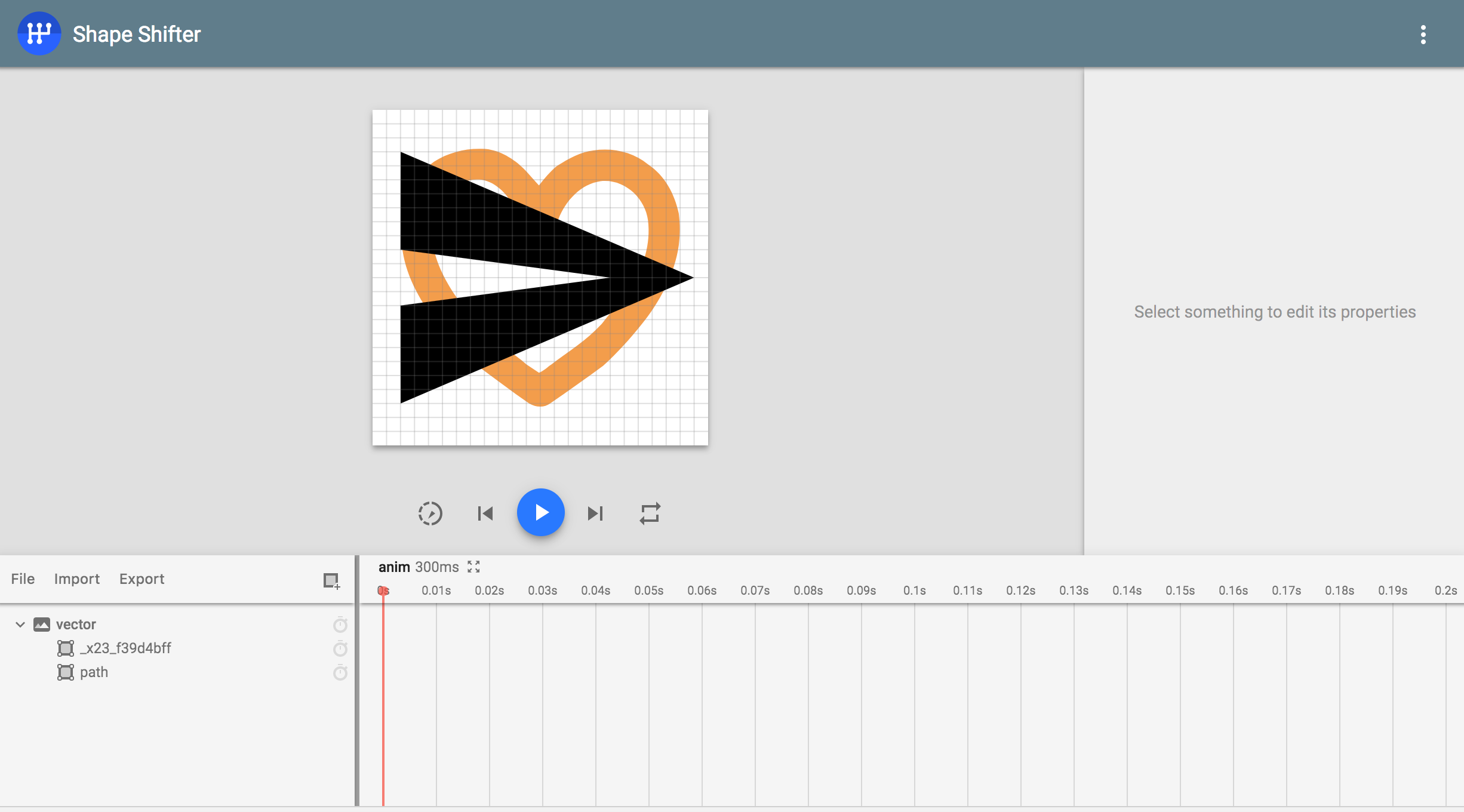Toggle repeat loop playback
1464x812 pixels.
(x=650, y=513)
